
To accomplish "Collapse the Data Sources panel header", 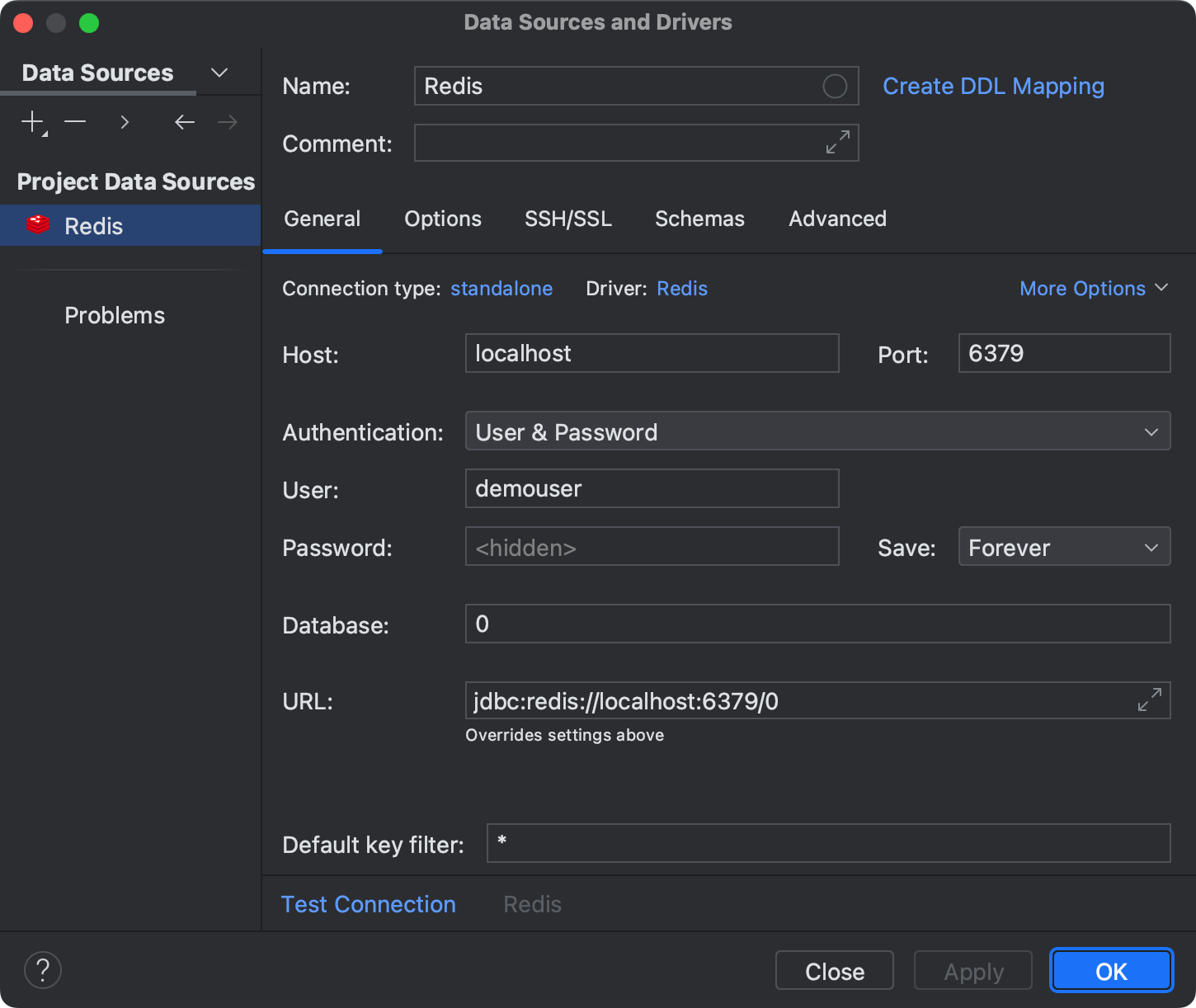I will pos(219,73).
